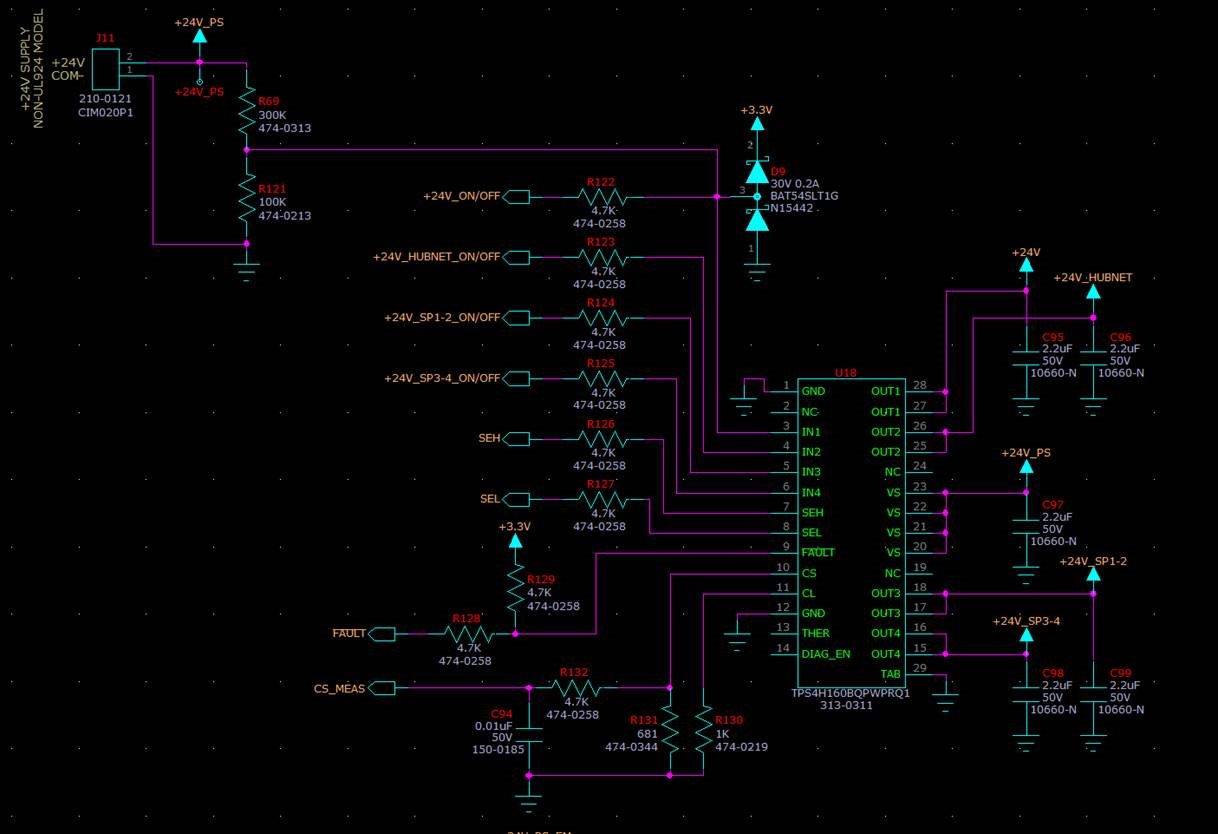Click the ground symbol below C94

(529, 802)
